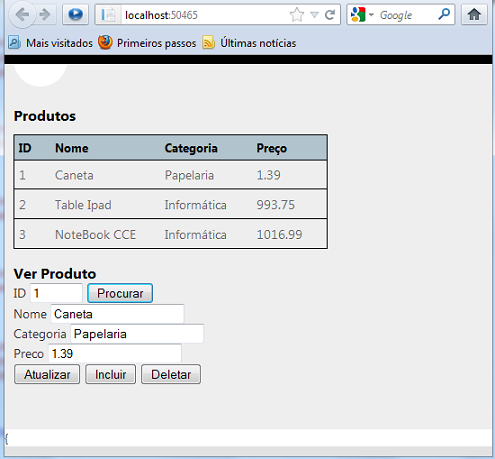Click the forward navigation arrow

pos(44,15)
